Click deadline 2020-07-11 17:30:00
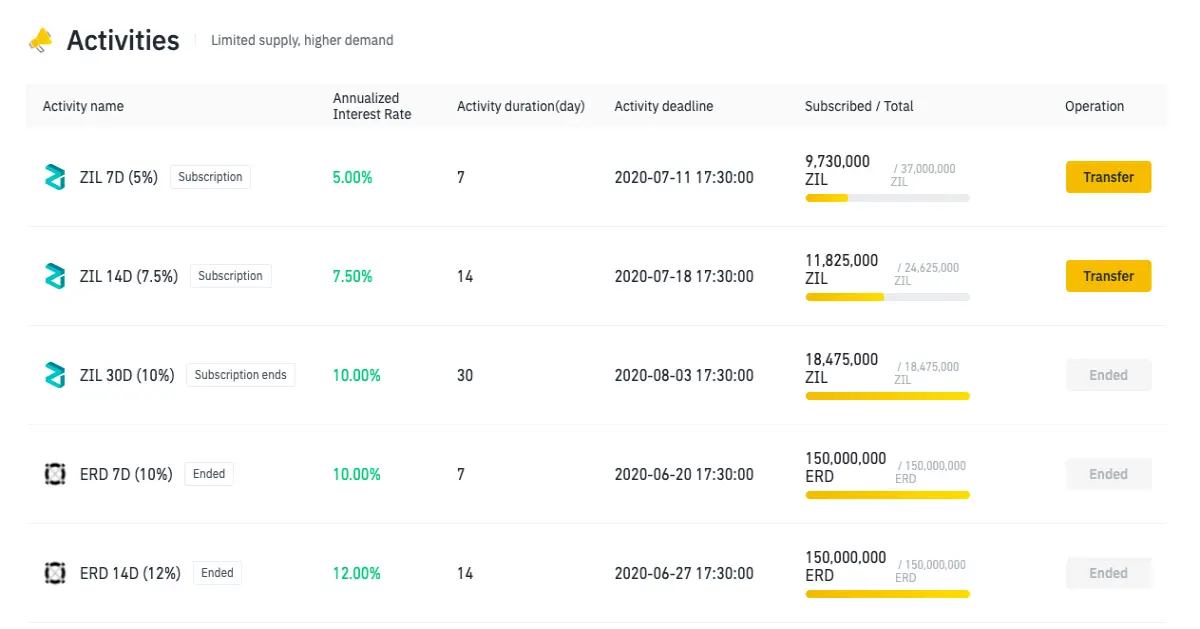This screenshot has width=1200, height=629. (684, 177)
